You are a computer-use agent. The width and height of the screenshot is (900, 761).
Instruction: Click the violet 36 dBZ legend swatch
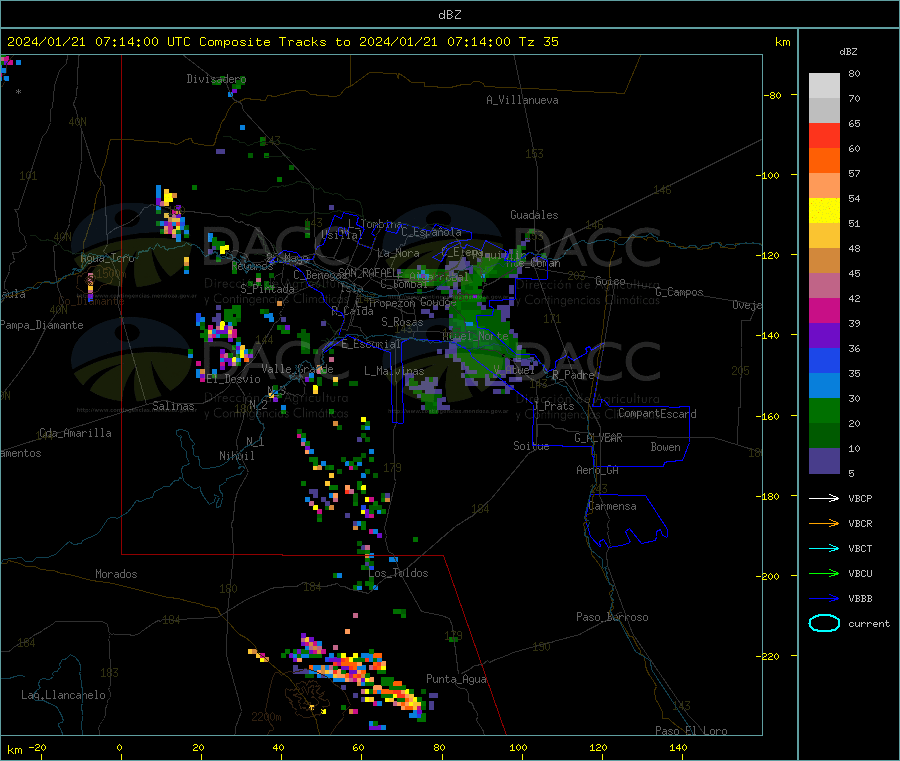(824, 336)
